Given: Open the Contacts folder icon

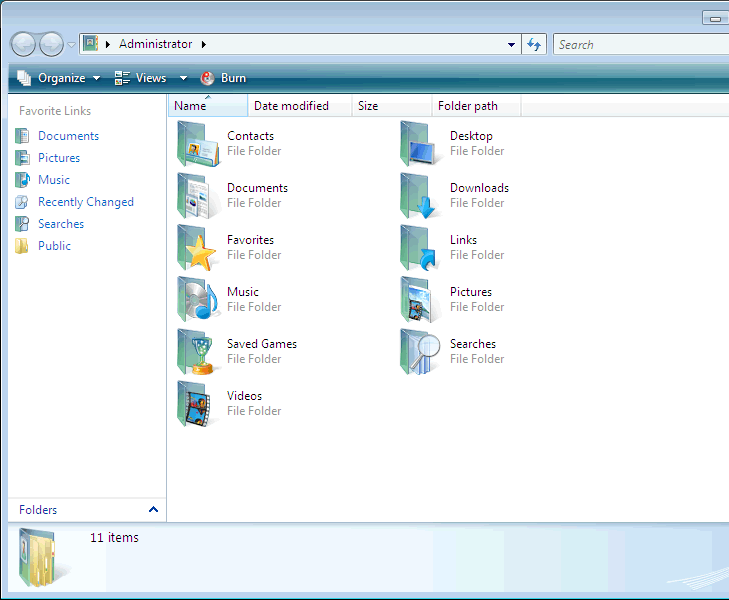Looking at the screenshot, I should coord(198,144).
